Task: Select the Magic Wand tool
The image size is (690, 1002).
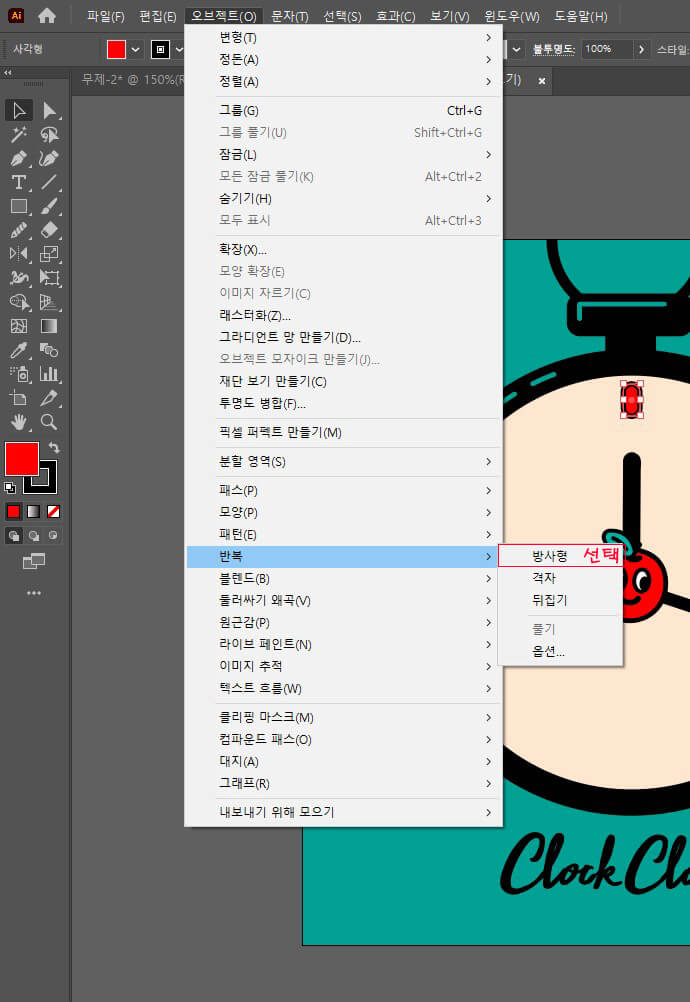Action: pyautogui.click(x=19, y=134)
